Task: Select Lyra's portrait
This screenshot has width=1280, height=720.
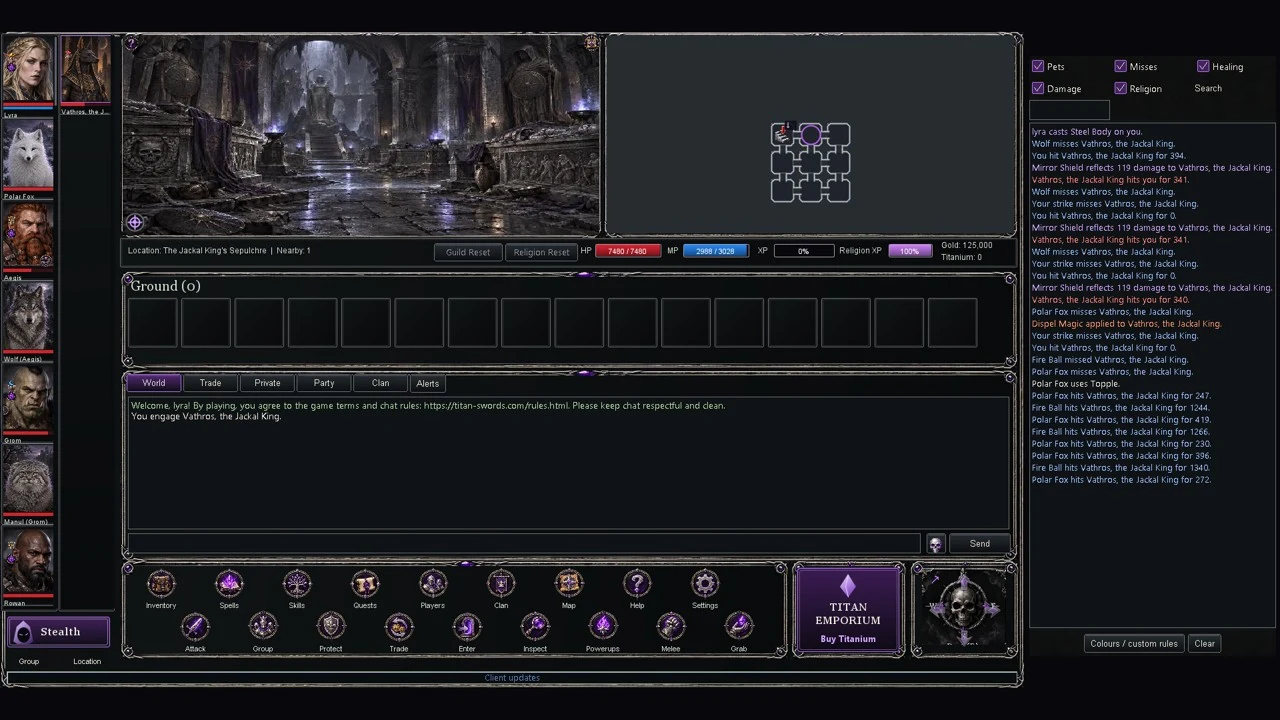Action: [28, 70]
